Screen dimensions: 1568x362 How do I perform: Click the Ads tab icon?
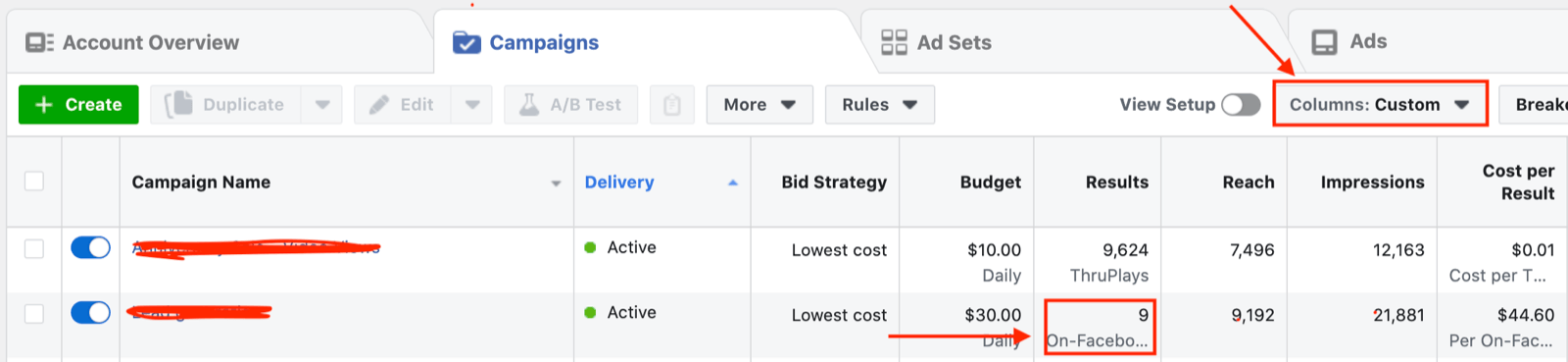point(1324,42)
